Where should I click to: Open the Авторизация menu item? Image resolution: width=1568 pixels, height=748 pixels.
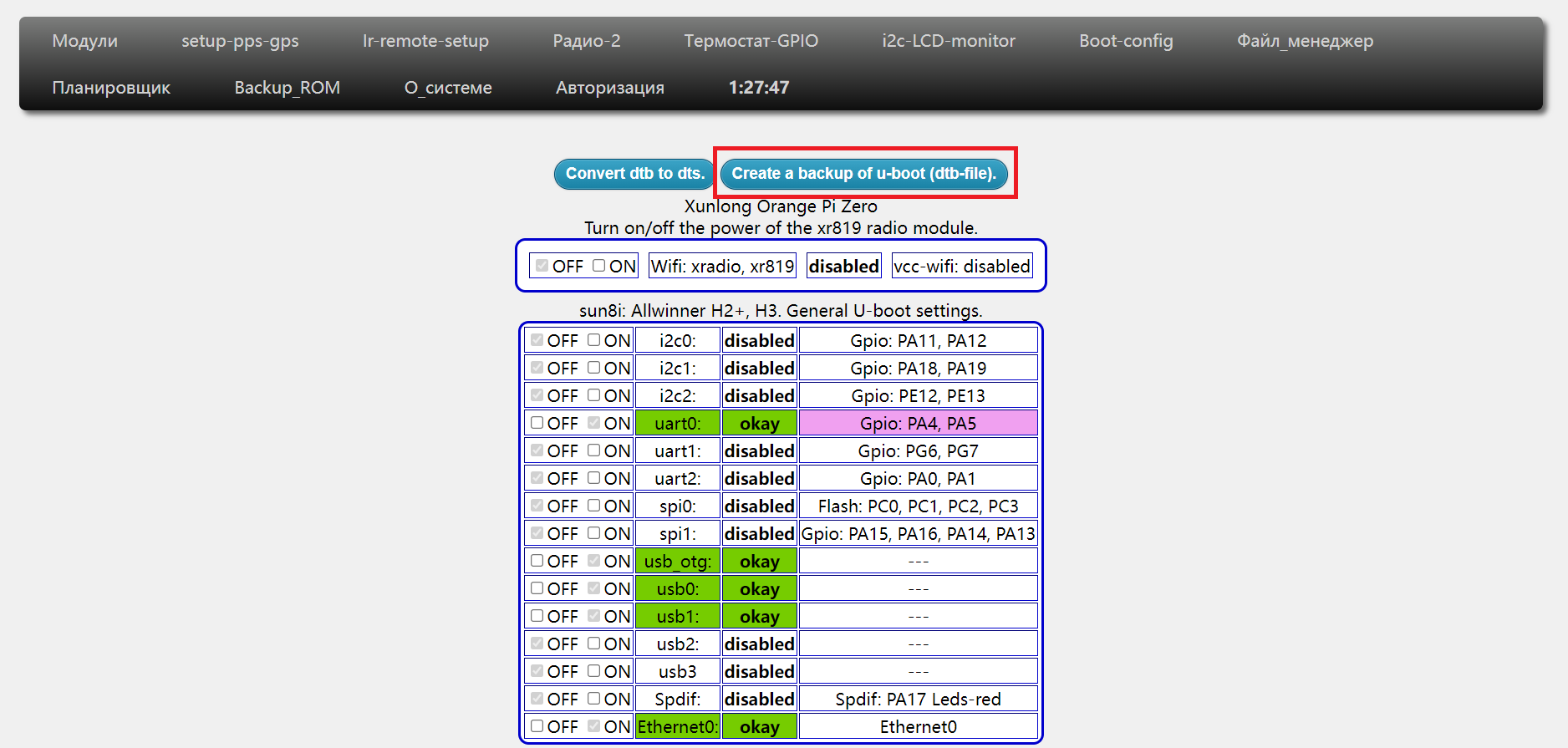(609, 88)
